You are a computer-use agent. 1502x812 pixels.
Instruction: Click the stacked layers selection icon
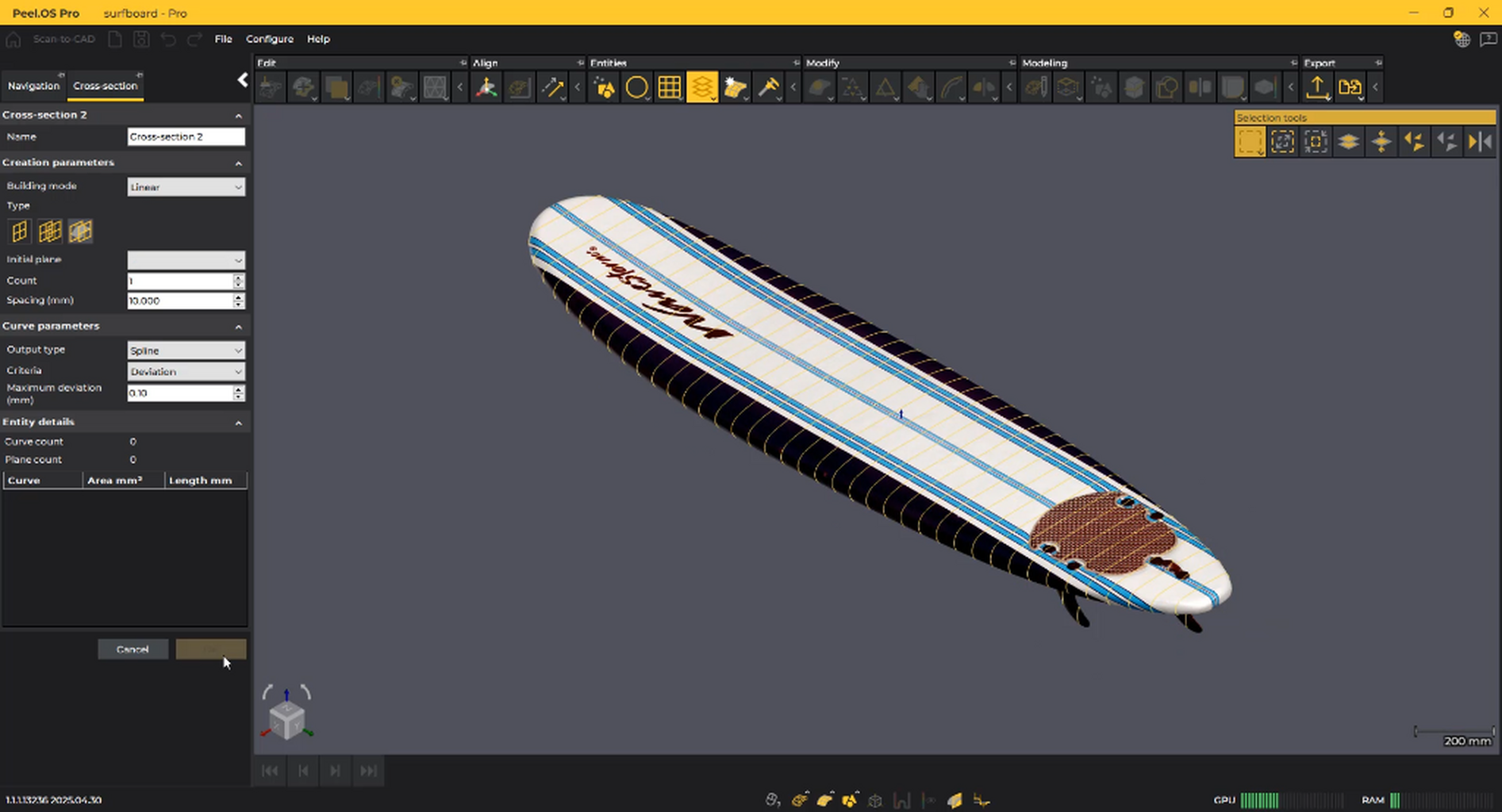[1348, 142]
